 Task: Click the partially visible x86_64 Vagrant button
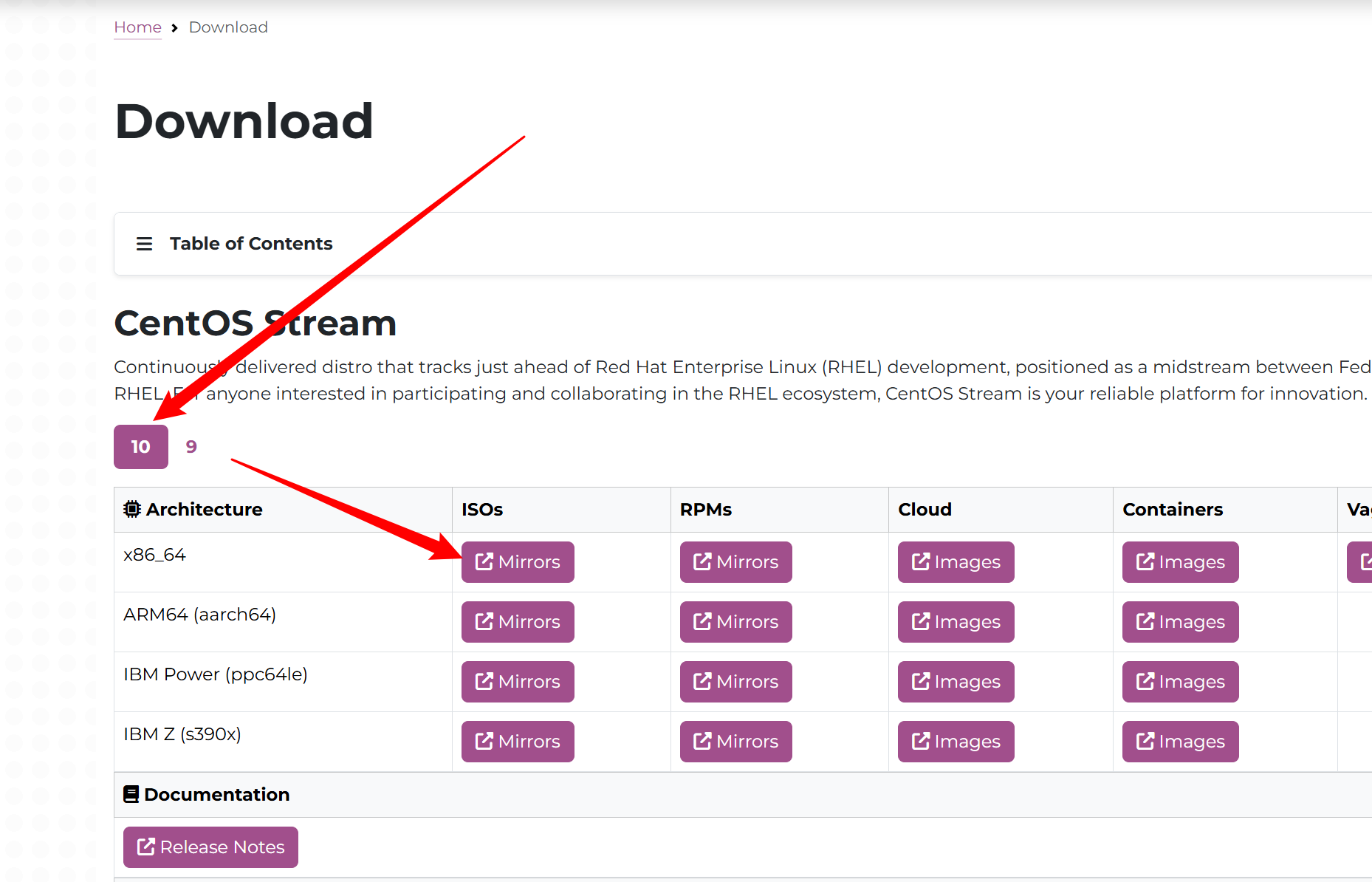tap(1359, 562)
